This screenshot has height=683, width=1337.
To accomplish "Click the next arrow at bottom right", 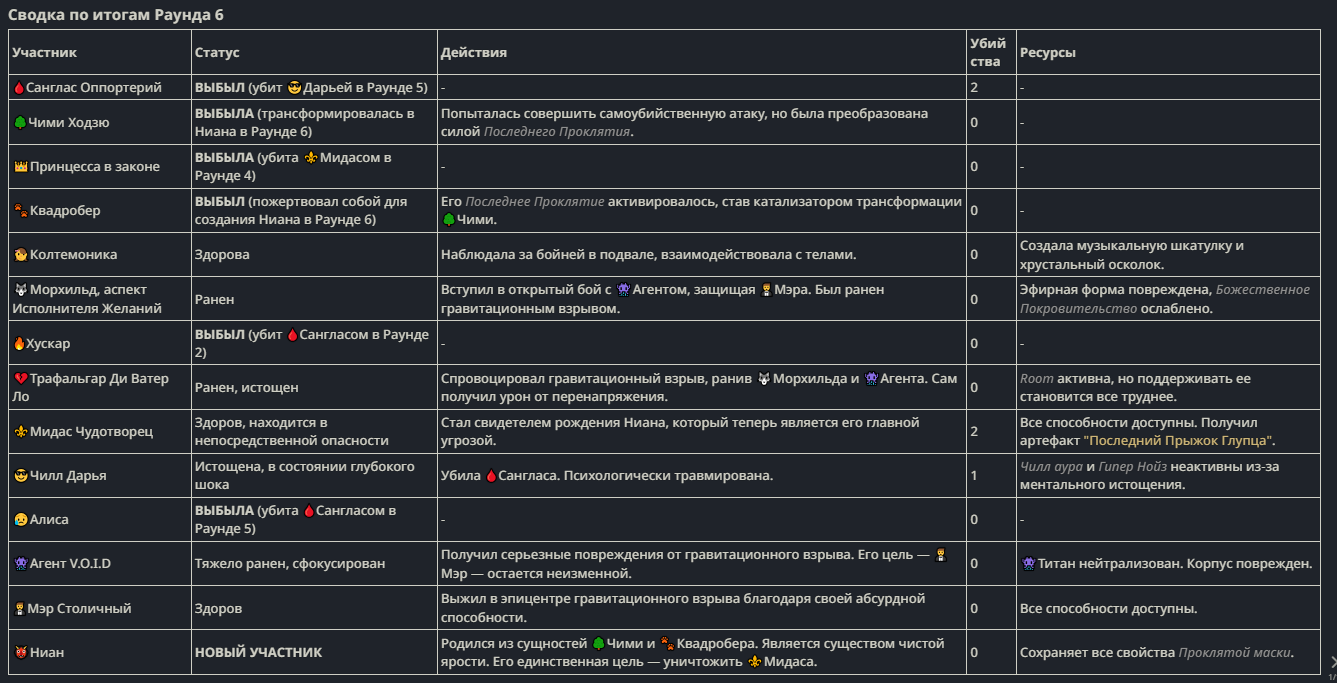I will [1331, 661].
